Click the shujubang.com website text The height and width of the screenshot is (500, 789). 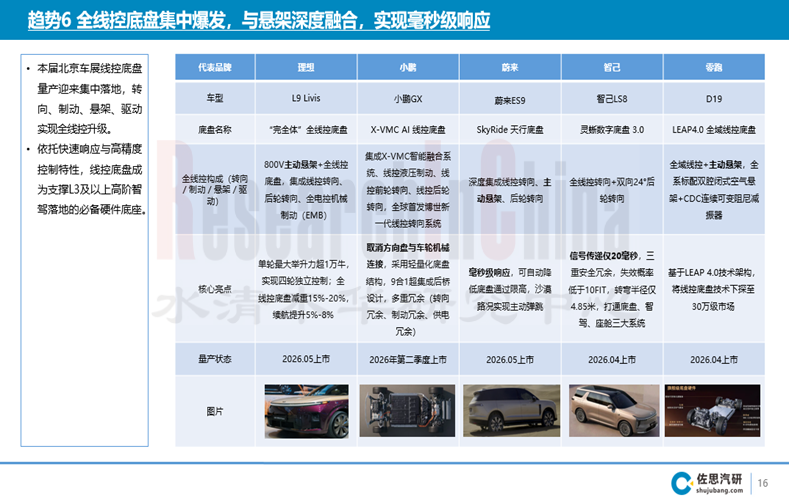coord(720,490)
